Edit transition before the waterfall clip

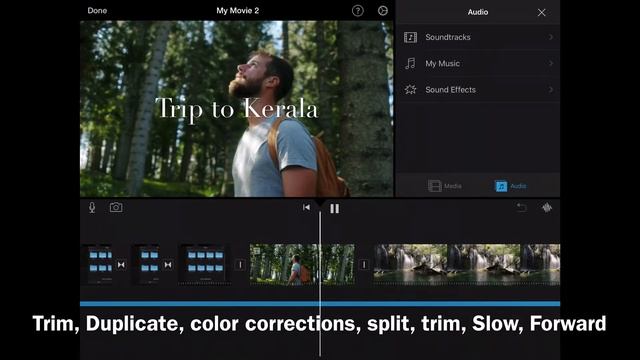coord(364,265)
